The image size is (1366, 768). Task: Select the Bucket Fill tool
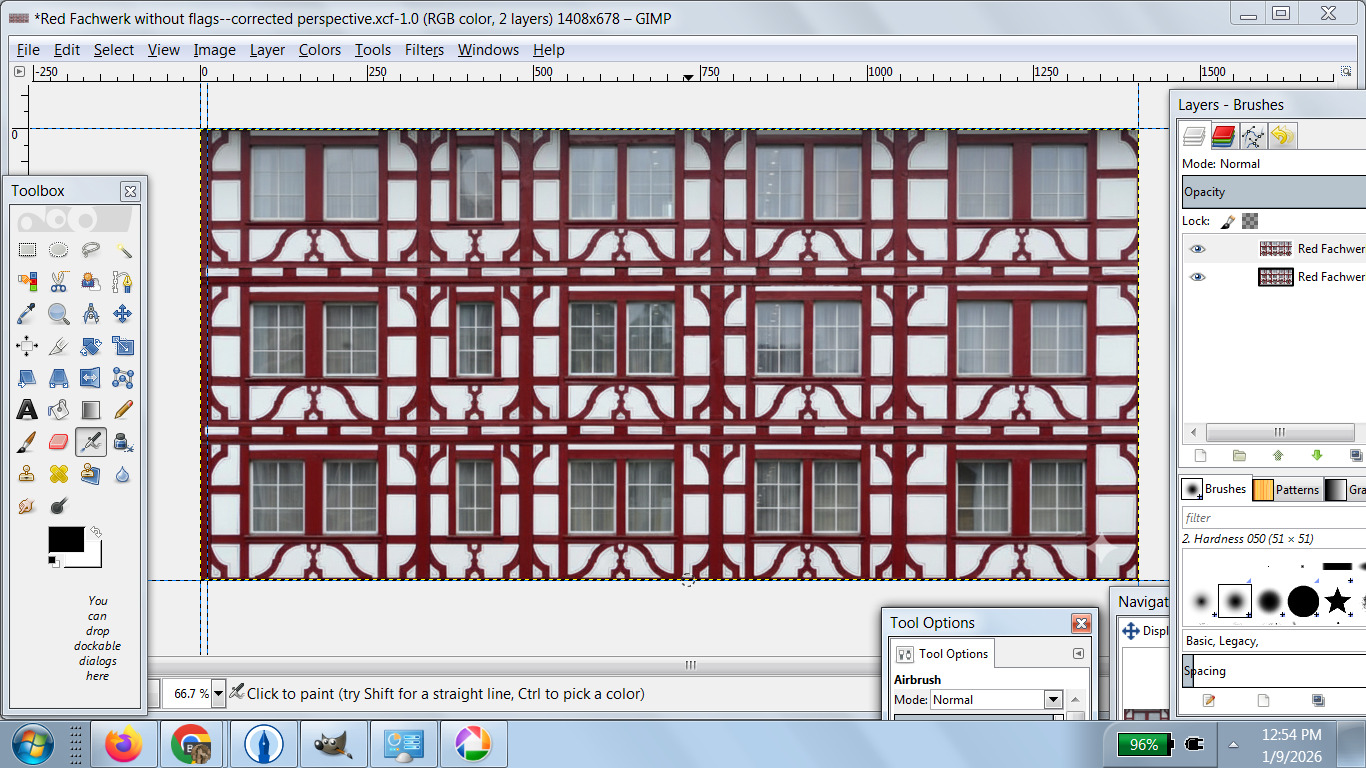pos(59,410)
